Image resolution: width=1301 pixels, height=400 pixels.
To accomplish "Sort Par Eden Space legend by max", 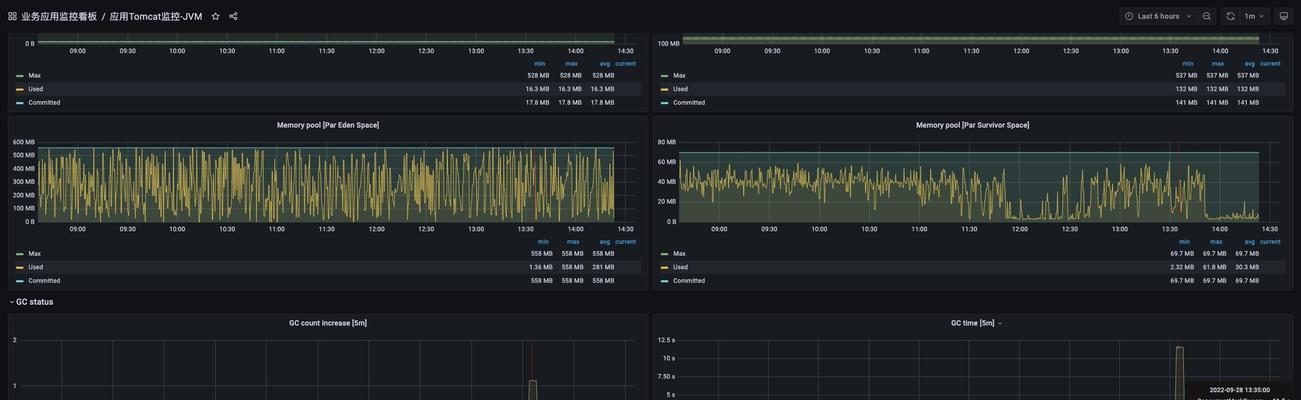I will pyautogui.click(x=573, y=242).
